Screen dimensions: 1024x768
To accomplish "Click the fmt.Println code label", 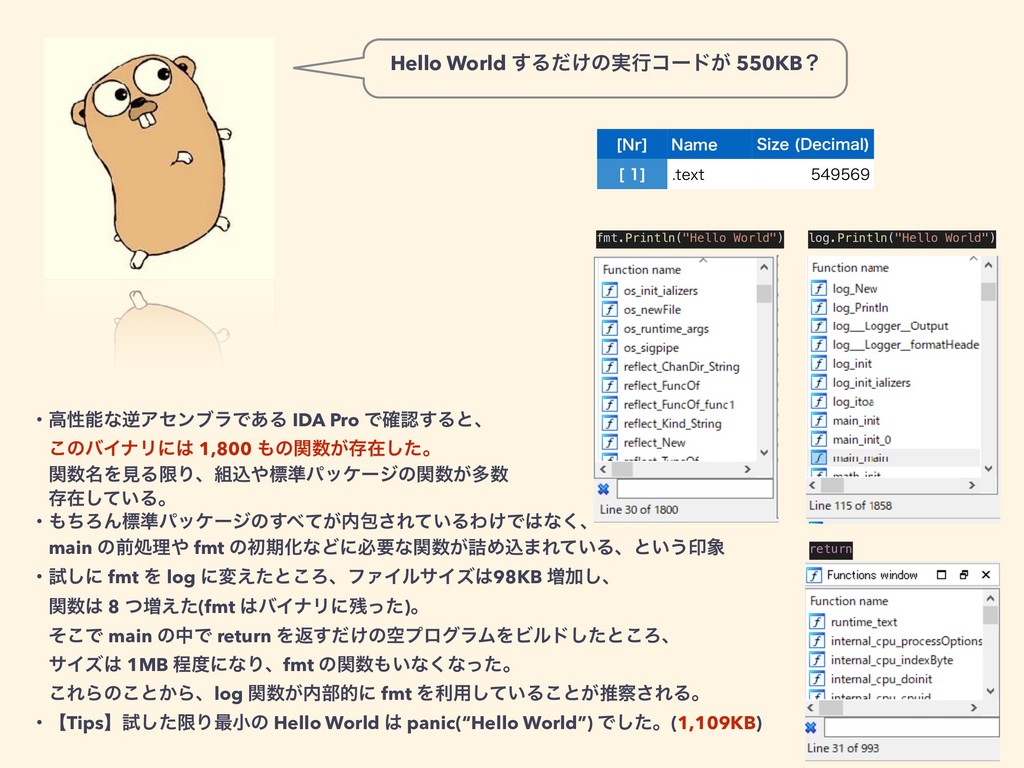I will click(x=690, y=238).
